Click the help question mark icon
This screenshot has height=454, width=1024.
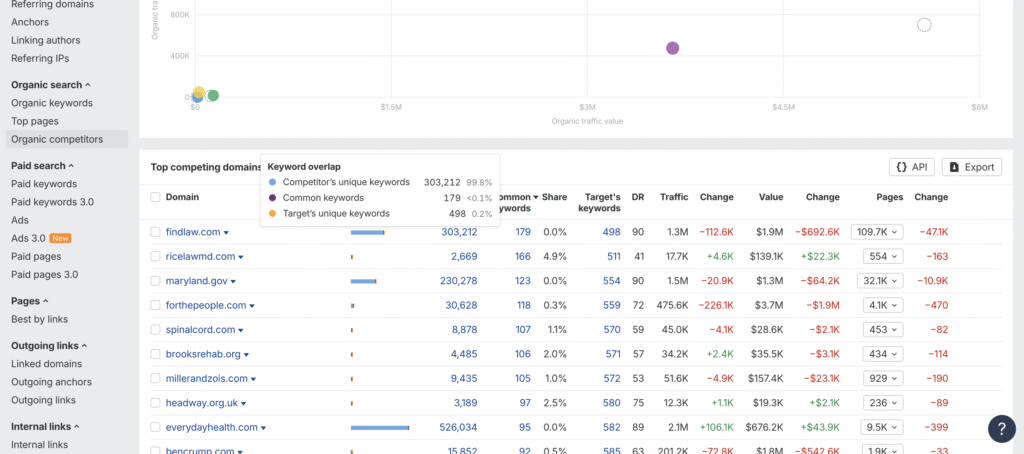1001,428
